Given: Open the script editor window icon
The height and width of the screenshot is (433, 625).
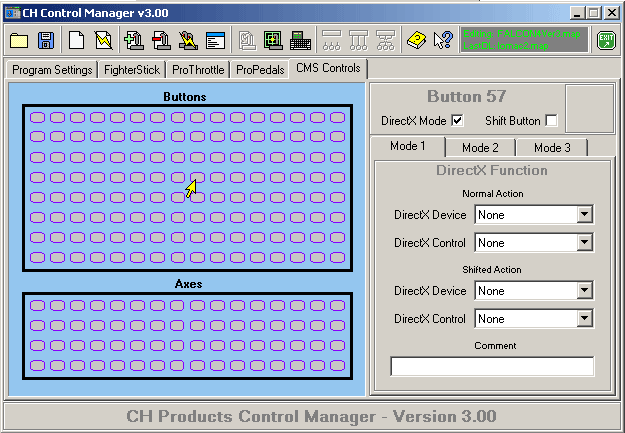Looking at the screenshot, I should pyautogui.click(x=216, y=41).
